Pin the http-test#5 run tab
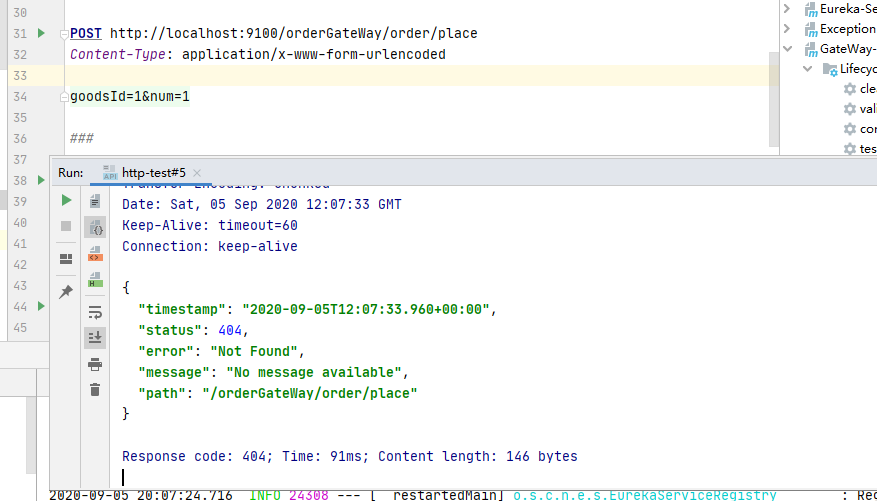 [66, 291]
